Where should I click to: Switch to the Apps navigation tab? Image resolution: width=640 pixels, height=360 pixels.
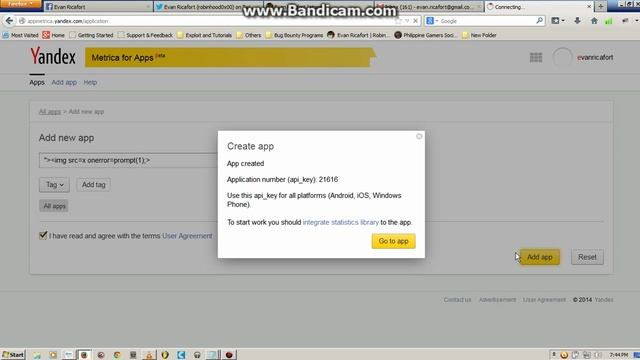[37, 82]
